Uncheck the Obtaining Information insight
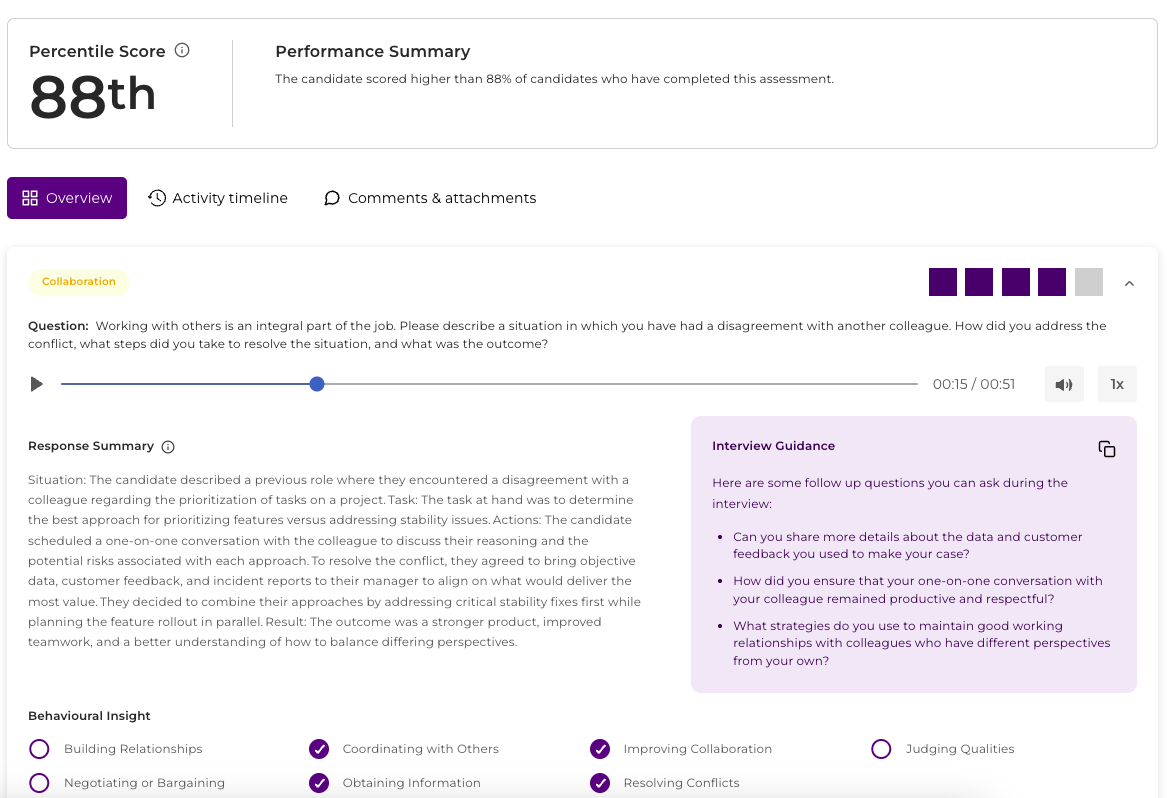This screenshot has height=798, width=1167. (x=319, y=783)
